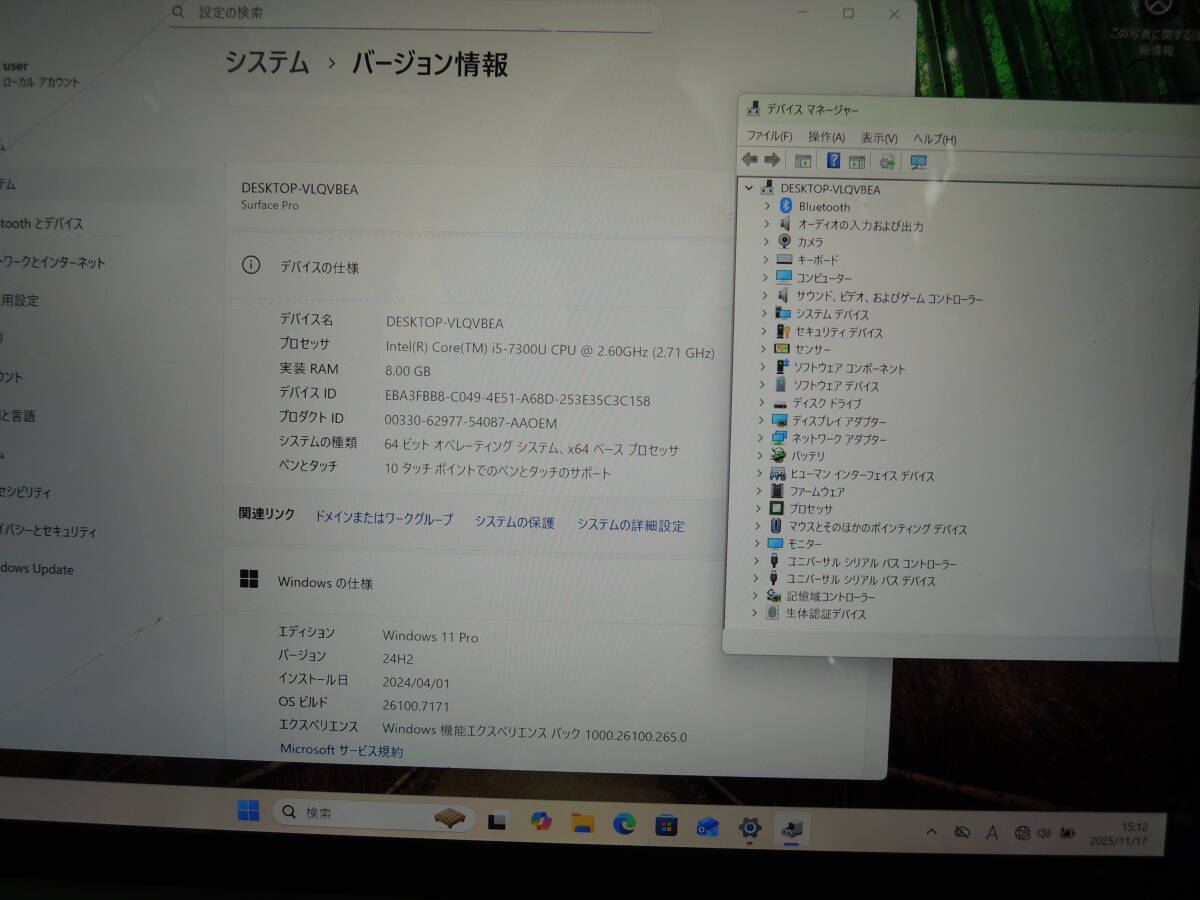Screen dimensions: 1200x900
Task: Select the ファームウェア tree item
Action: tap(816, 491)
